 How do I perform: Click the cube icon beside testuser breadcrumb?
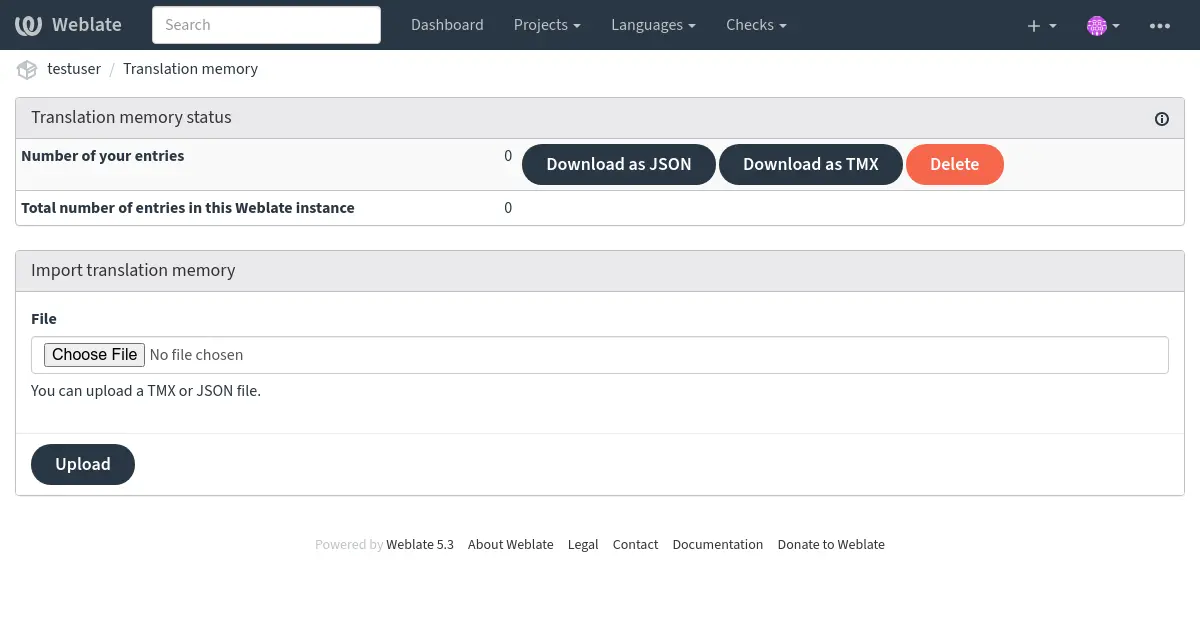[27, 70]
